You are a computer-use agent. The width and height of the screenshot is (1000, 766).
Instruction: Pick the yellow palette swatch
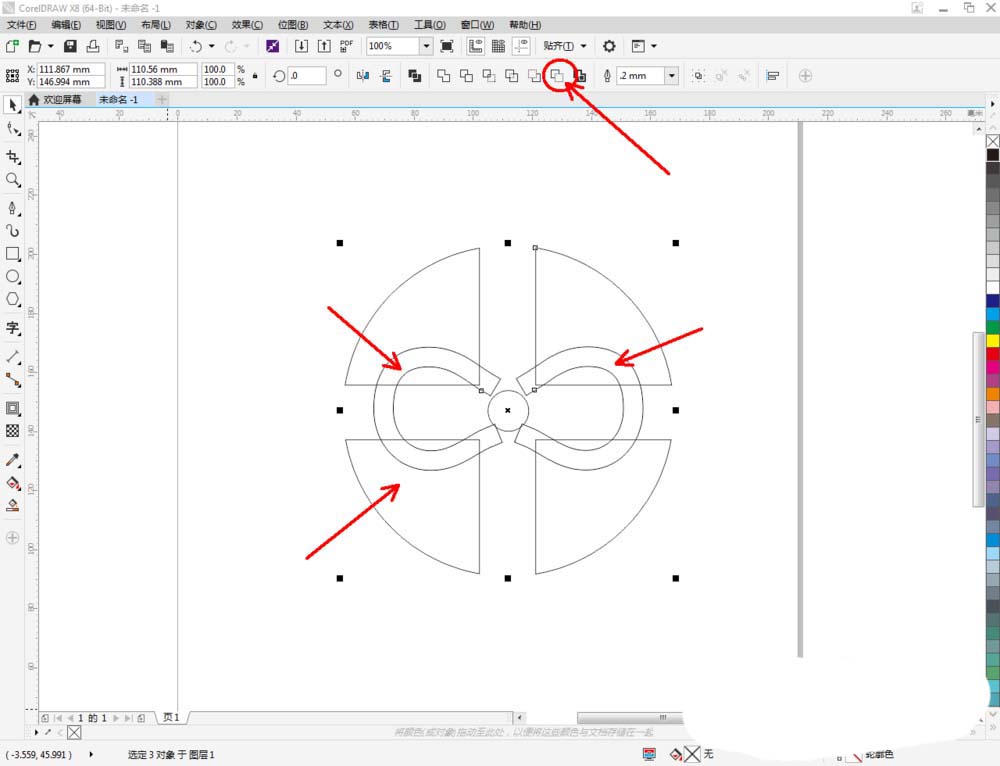point(993,341)
